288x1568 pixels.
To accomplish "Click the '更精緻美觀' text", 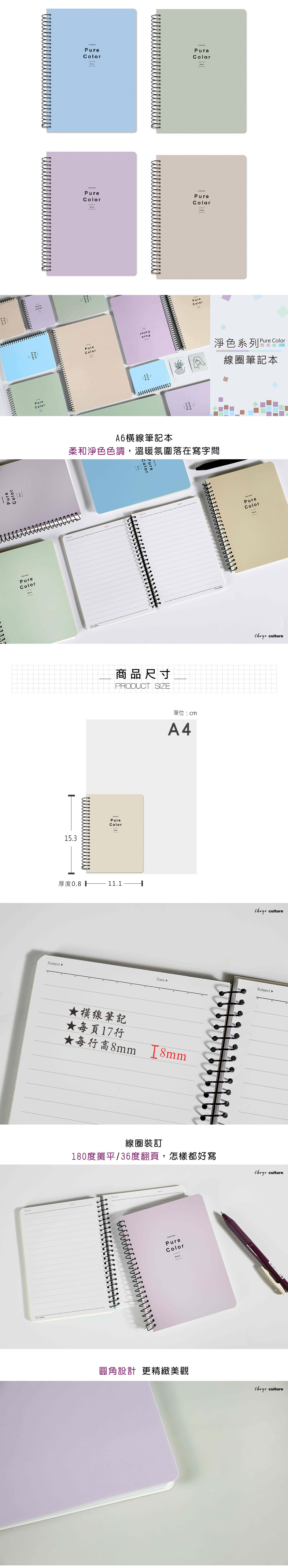I will [x=165, y=1370].
